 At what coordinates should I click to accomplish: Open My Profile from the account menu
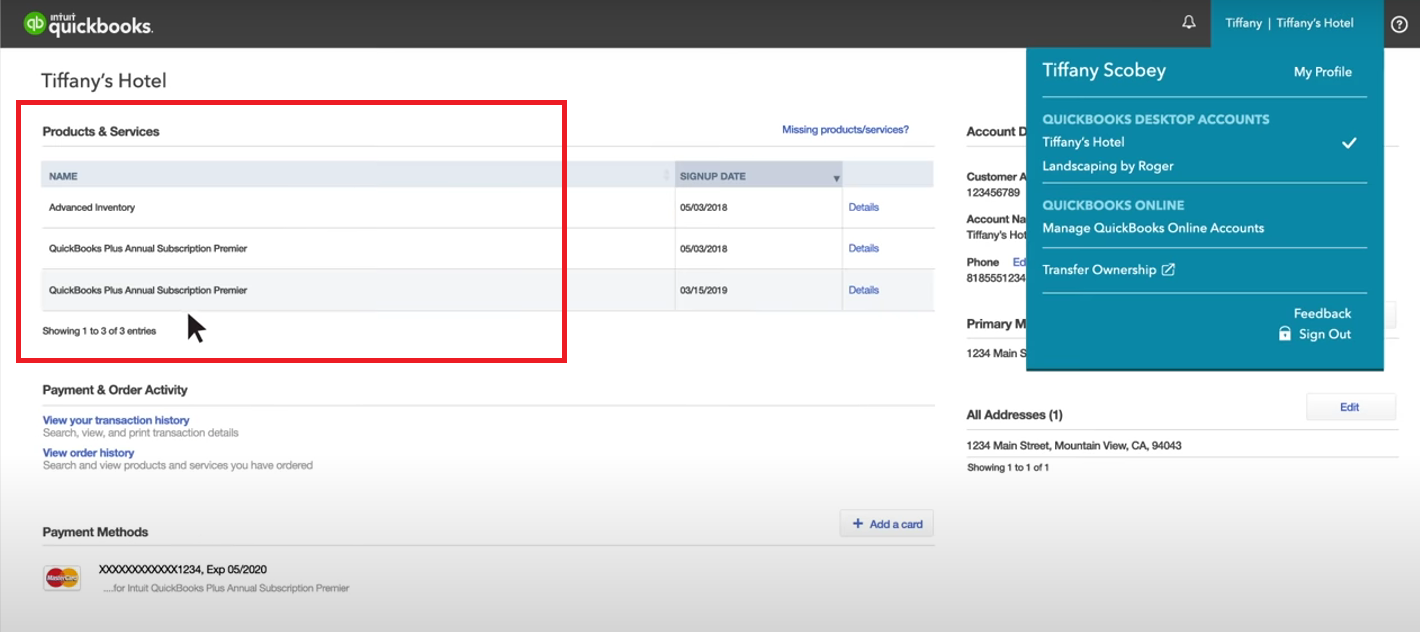[x=1323, y=71]
